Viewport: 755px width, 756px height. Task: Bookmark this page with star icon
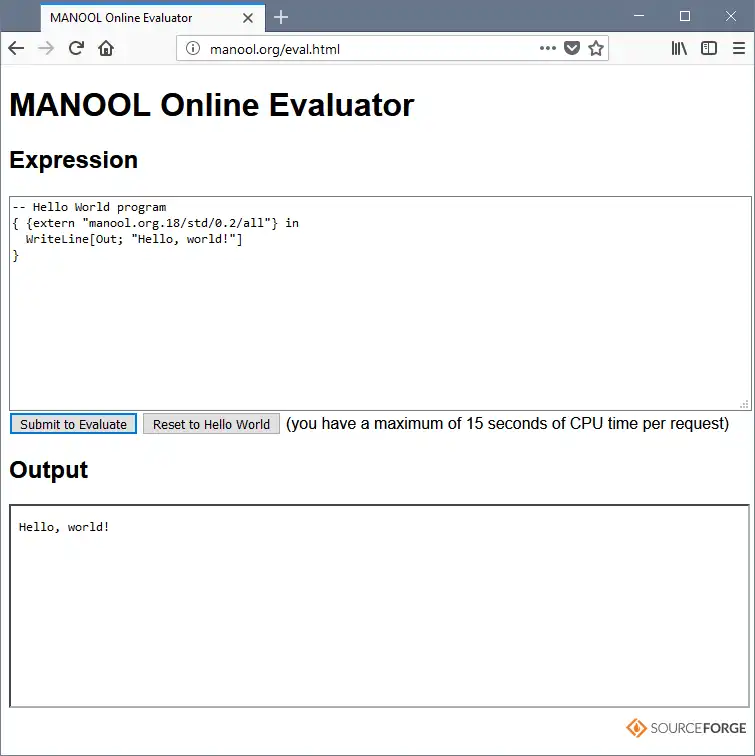[x=596, y=48]
